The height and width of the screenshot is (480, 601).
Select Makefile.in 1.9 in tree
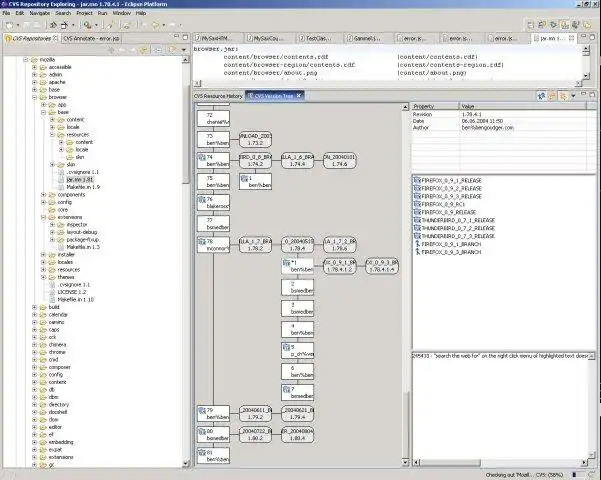point(83,187)
